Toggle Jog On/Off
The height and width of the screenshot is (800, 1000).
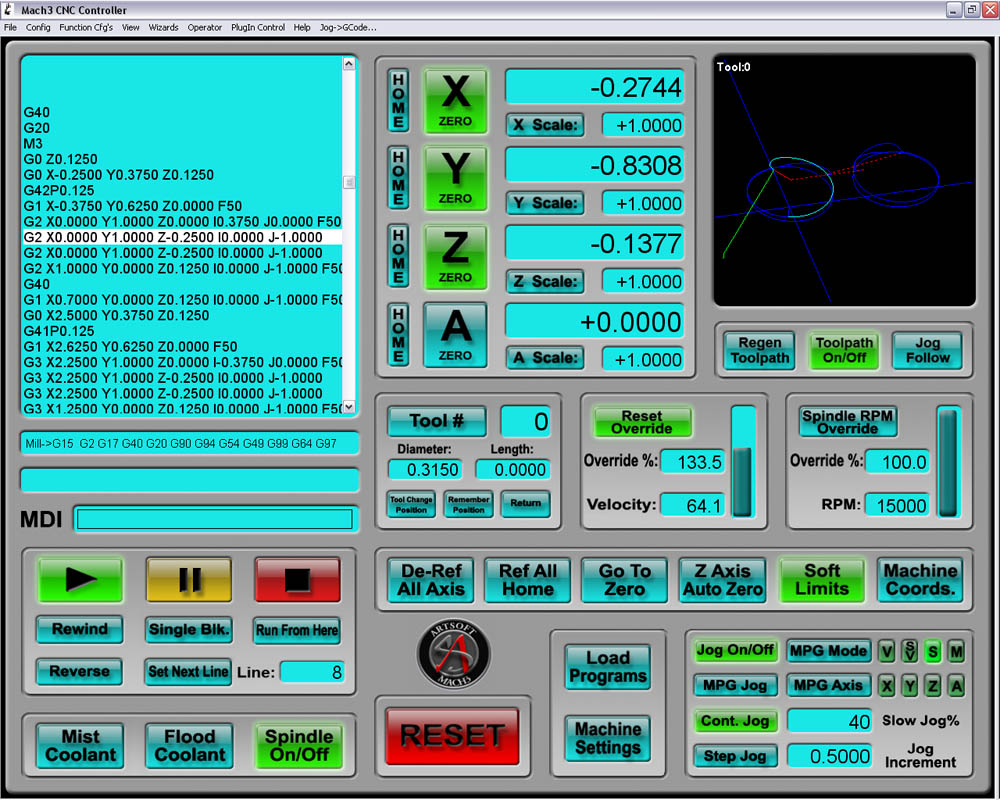[735, 650]
